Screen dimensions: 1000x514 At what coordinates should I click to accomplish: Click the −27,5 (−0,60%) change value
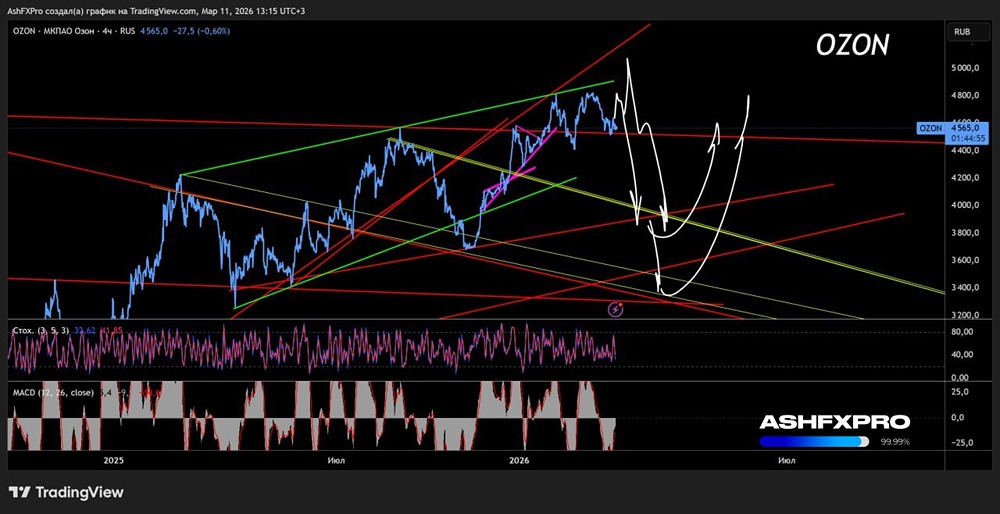[201, 30]
